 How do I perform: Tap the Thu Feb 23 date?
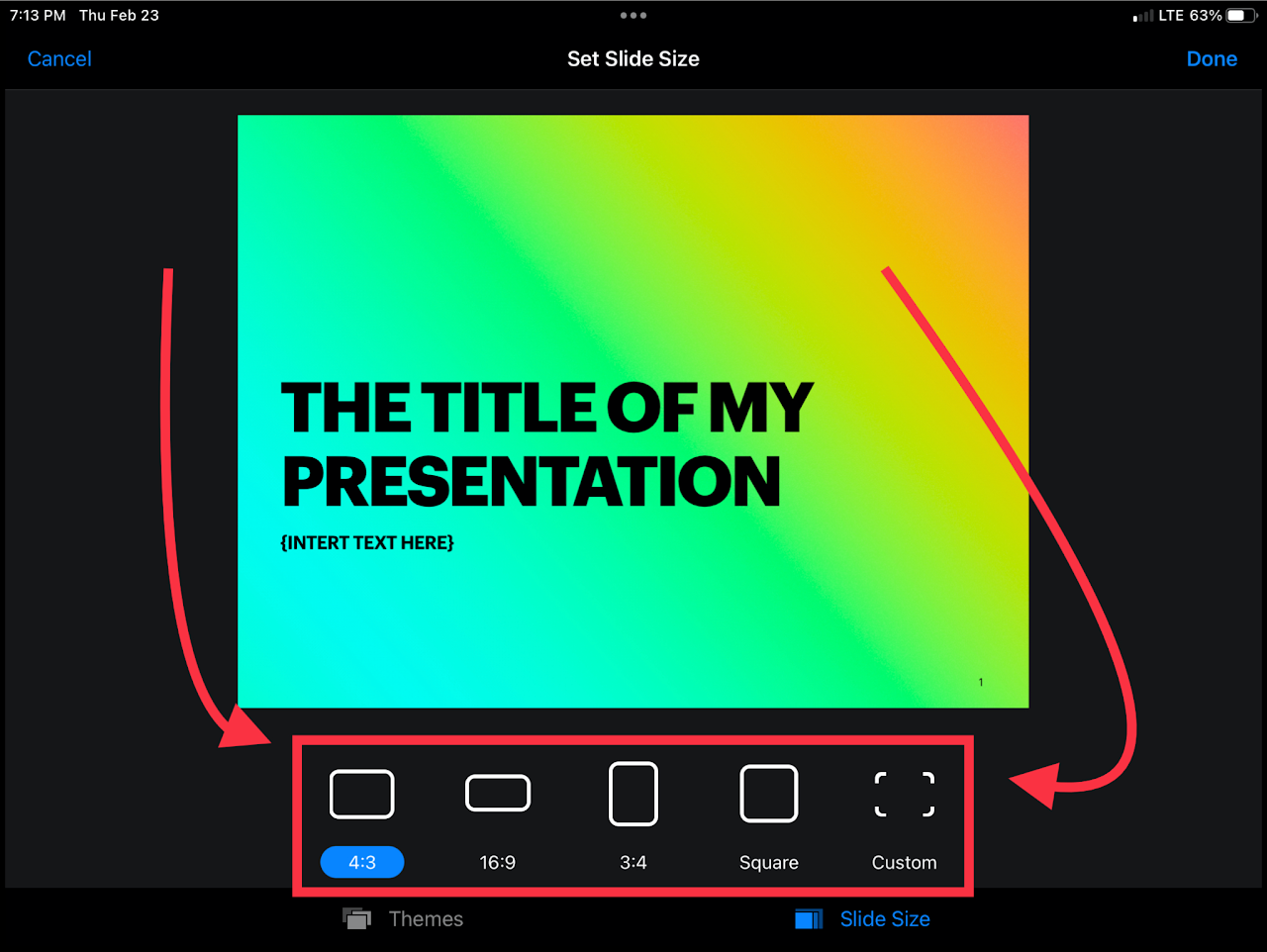(119, 16)
